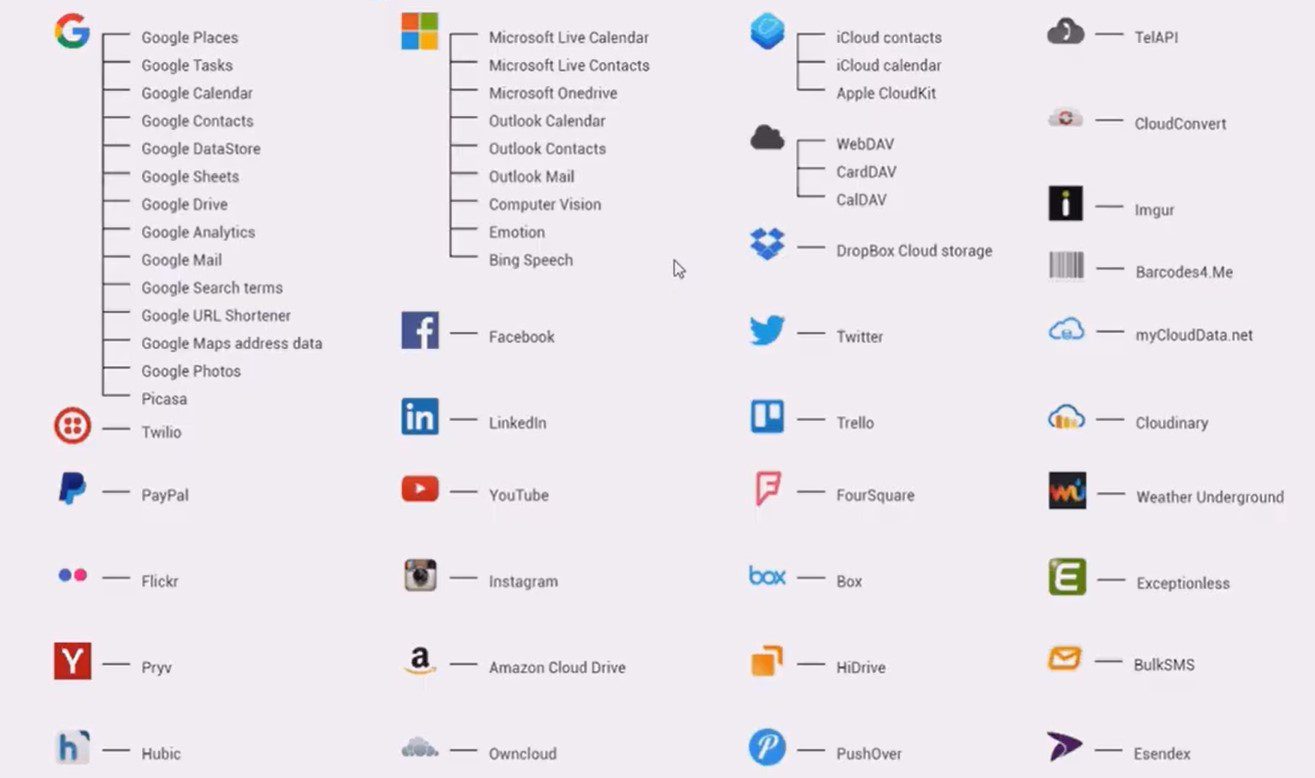Select the green Exceptionless icon
Viewport: 1315px width, 778px height.
[1067, 577]
